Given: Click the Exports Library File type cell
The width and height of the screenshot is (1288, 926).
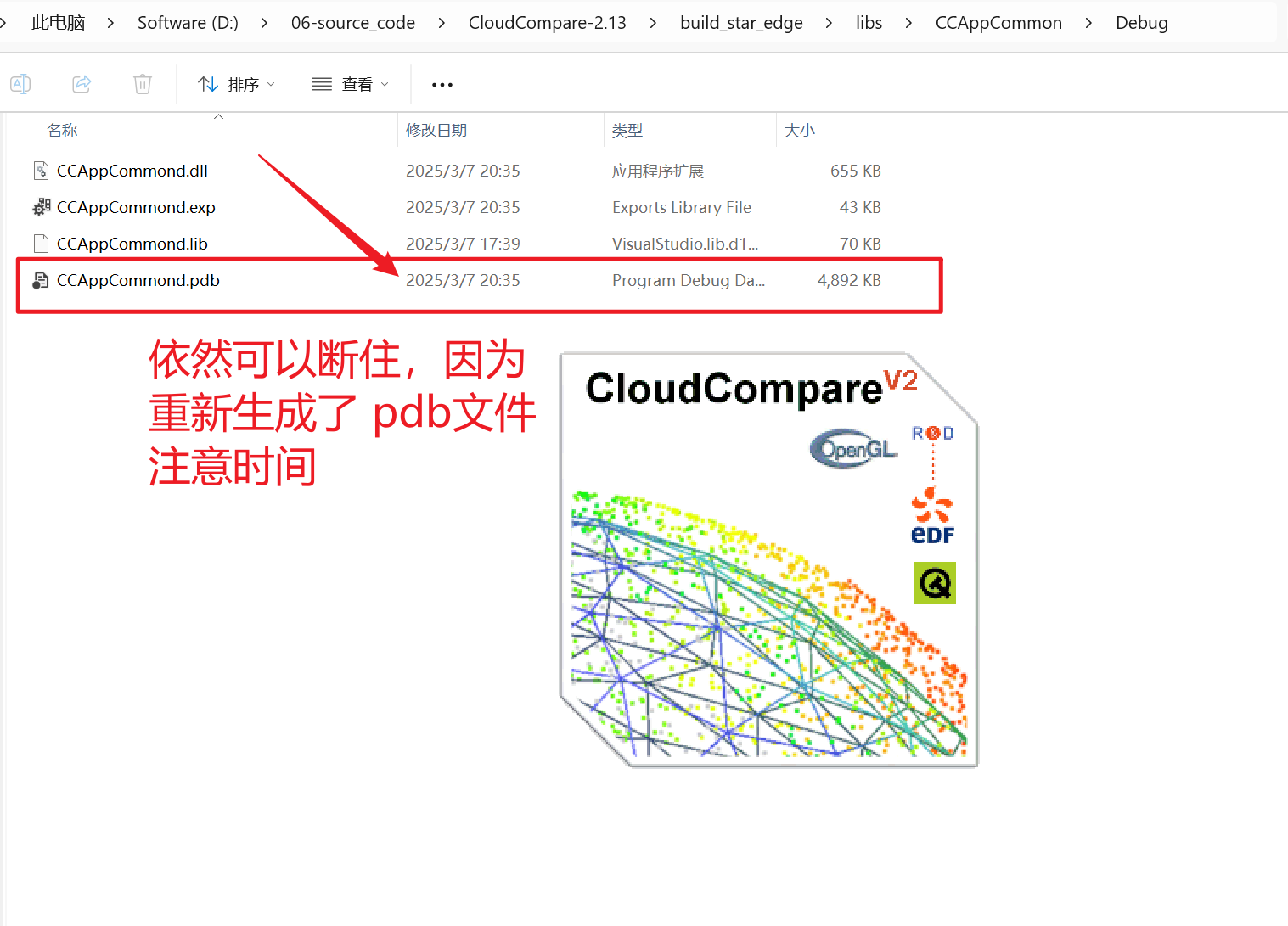Looking at the screenshot, I should [682, 207].
